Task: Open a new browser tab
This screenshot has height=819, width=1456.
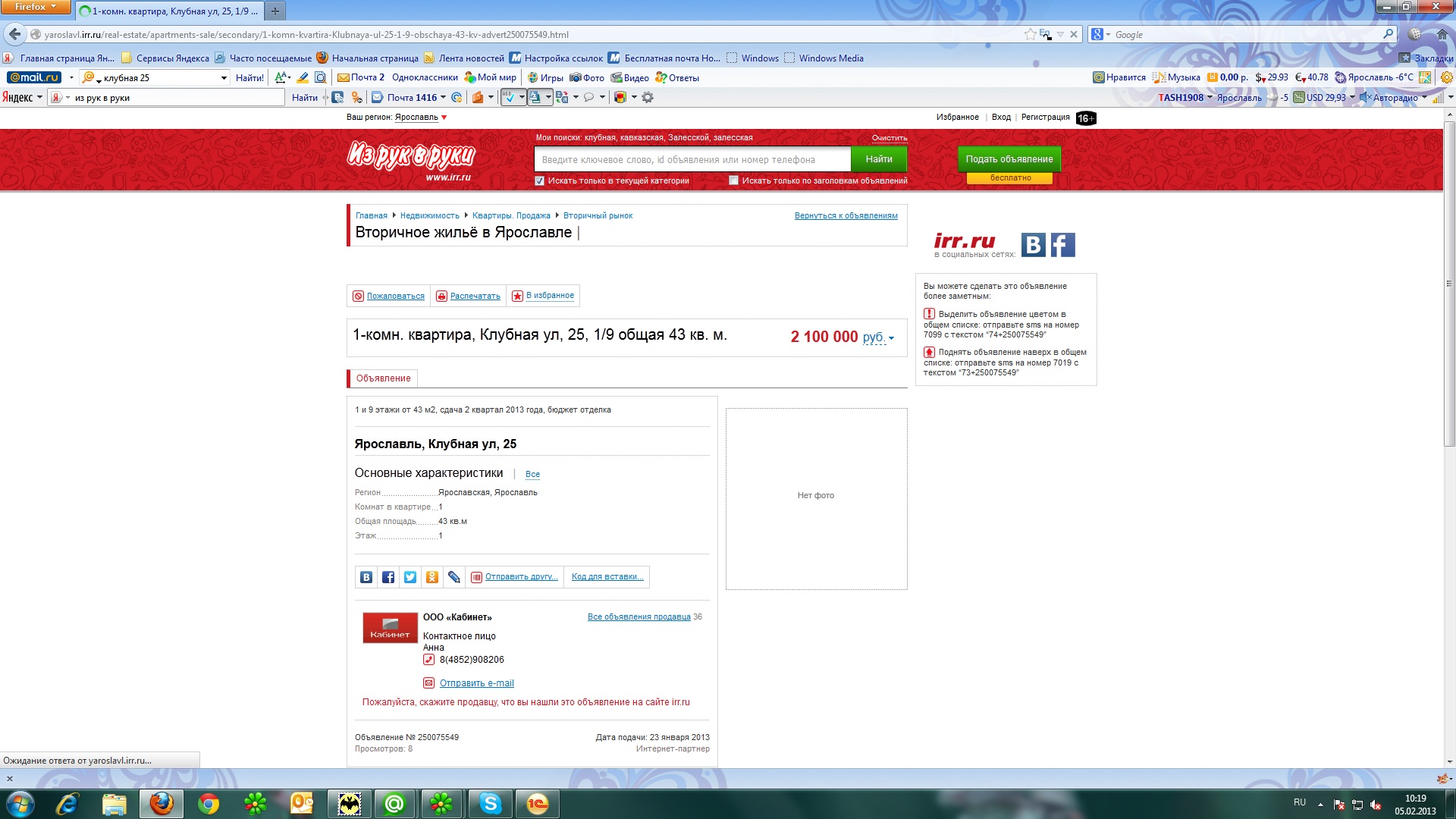Action: 275,11
